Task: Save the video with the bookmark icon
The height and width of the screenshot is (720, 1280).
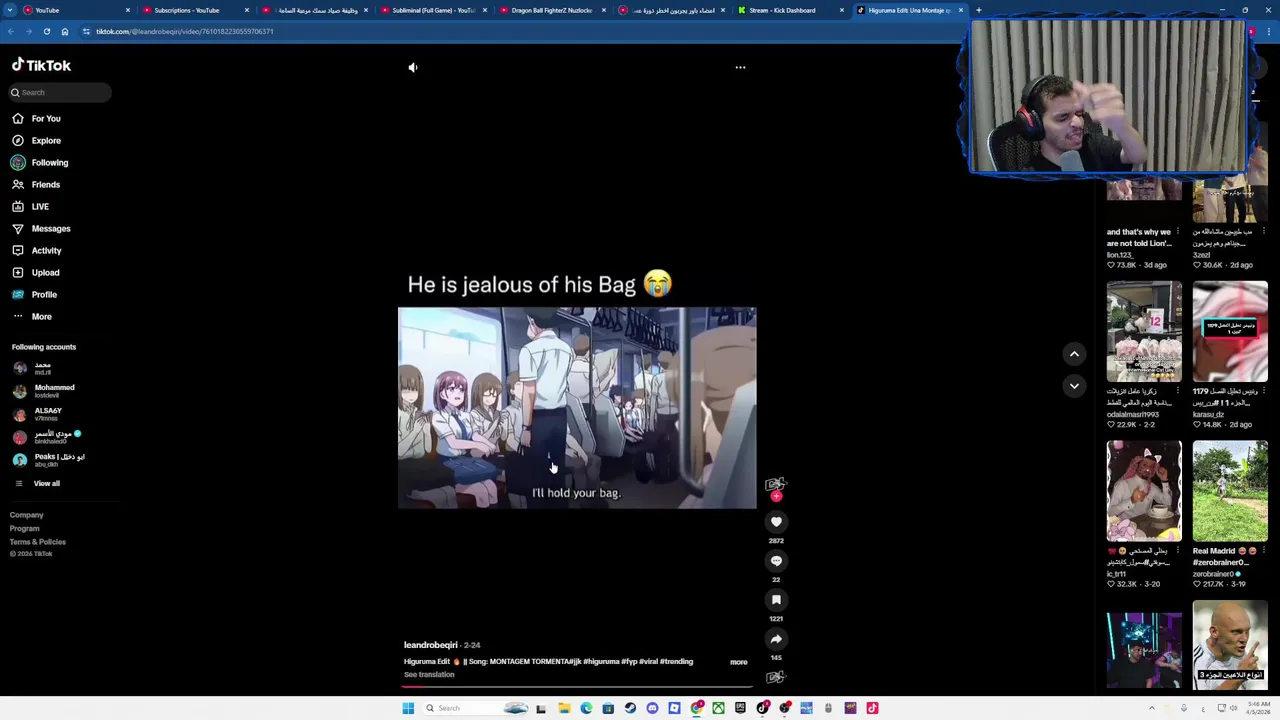Action: (x=776, y=600)
